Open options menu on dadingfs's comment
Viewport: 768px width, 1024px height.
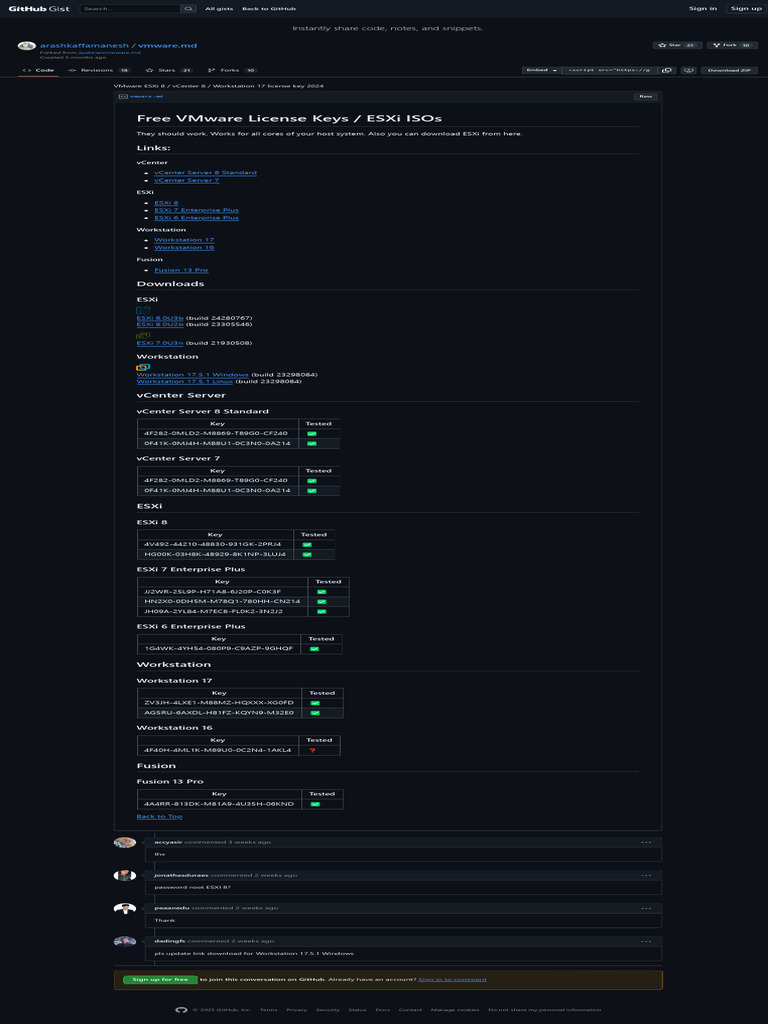click(x=646, y=941)
